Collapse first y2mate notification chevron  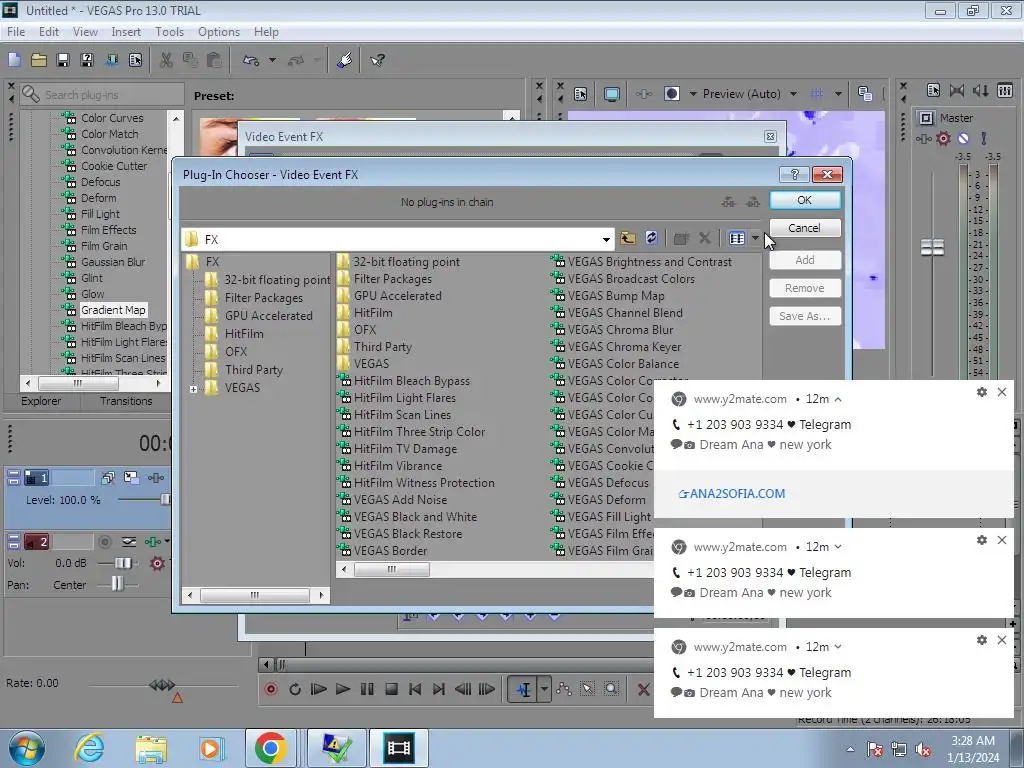coord(838,399)
